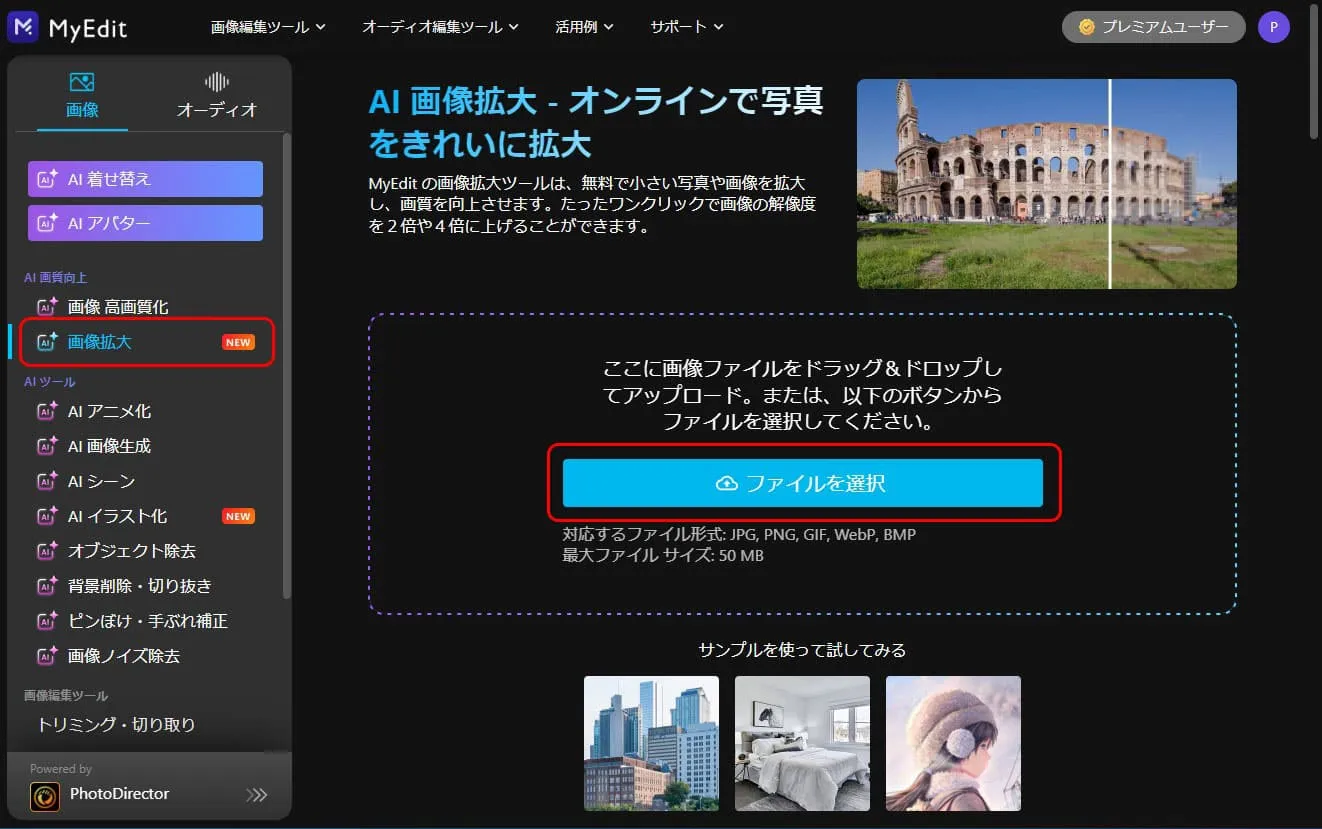Click the 'サンプルを使って試してみる' text
The width and height of the screenshot is (1322, 829).
point(802,650)
